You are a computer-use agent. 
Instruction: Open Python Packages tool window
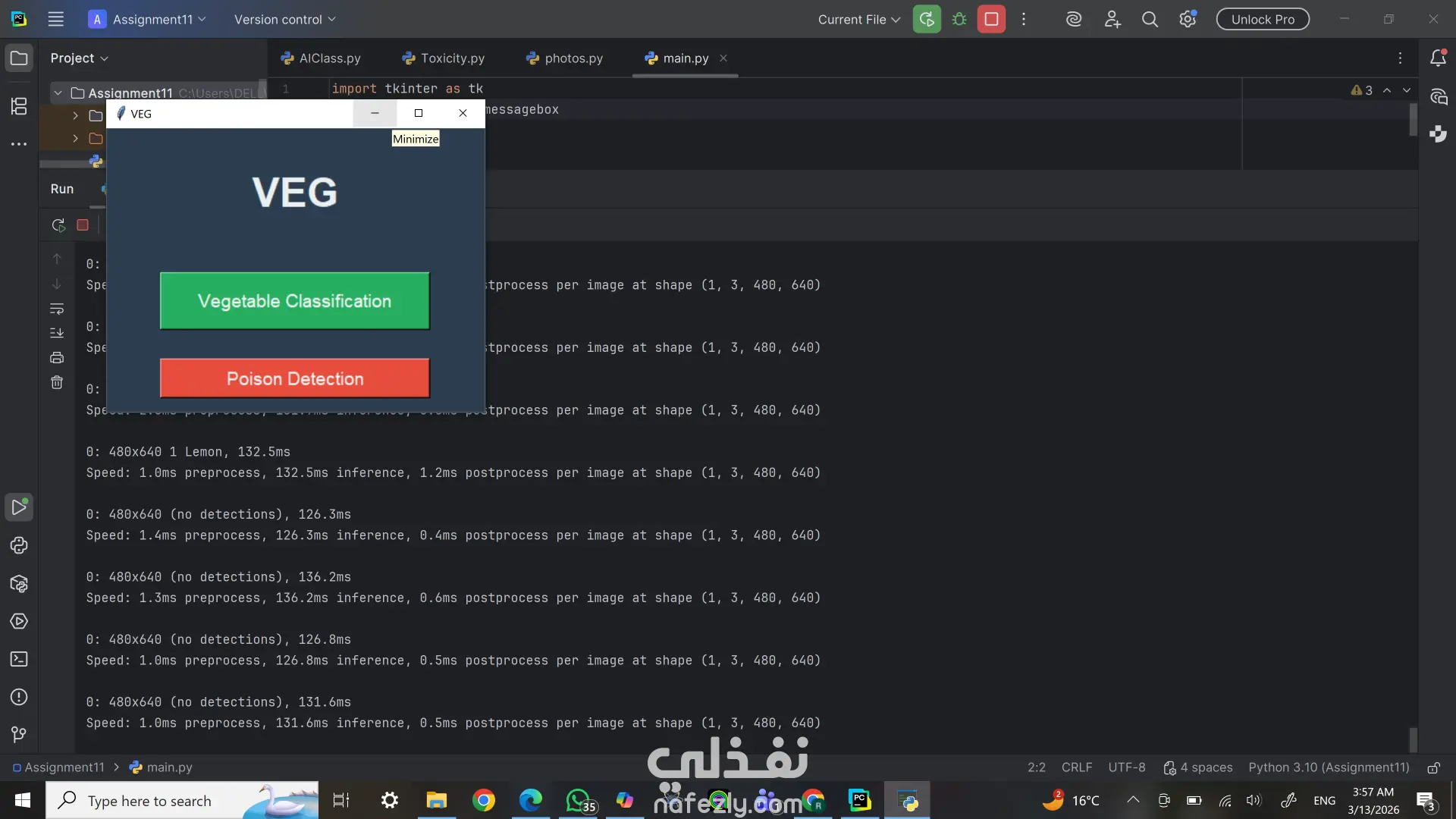[19, 584]
